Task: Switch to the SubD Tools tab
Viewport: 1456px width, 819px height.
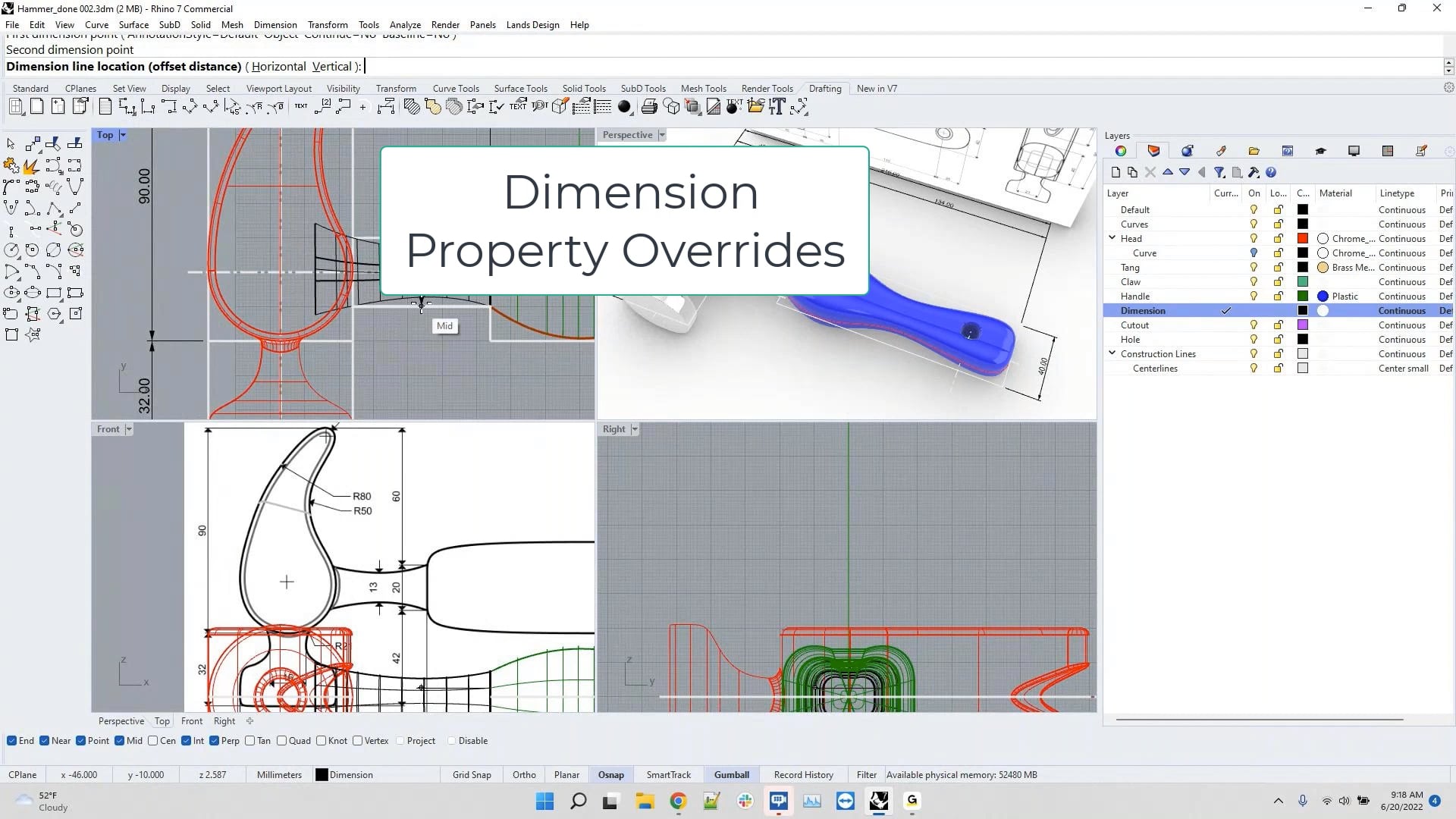Action: (x=643, y=88)
